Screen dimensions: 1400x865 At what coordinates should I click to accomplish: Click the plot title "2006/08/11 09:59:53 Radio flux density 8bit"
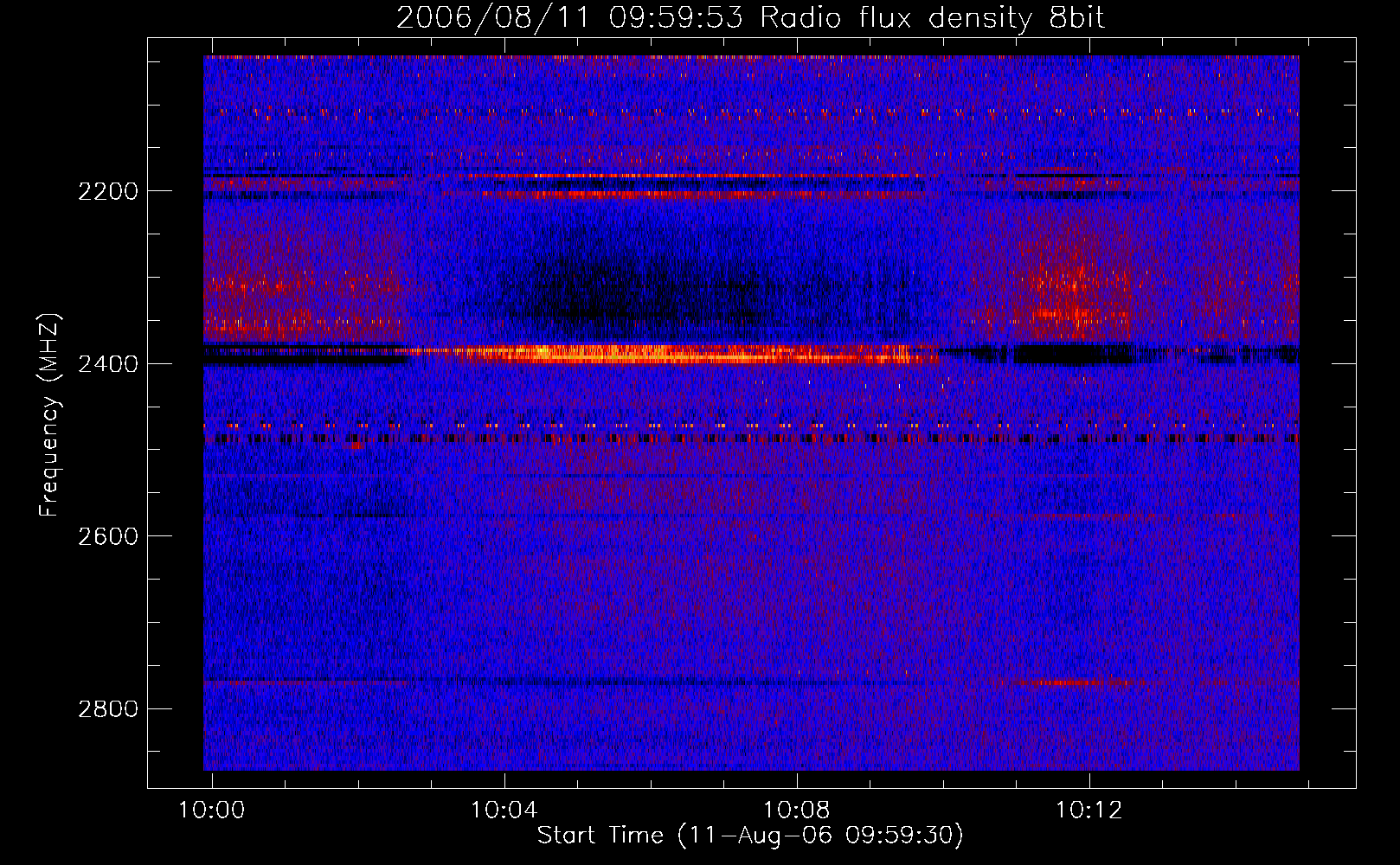click(750, 17)
